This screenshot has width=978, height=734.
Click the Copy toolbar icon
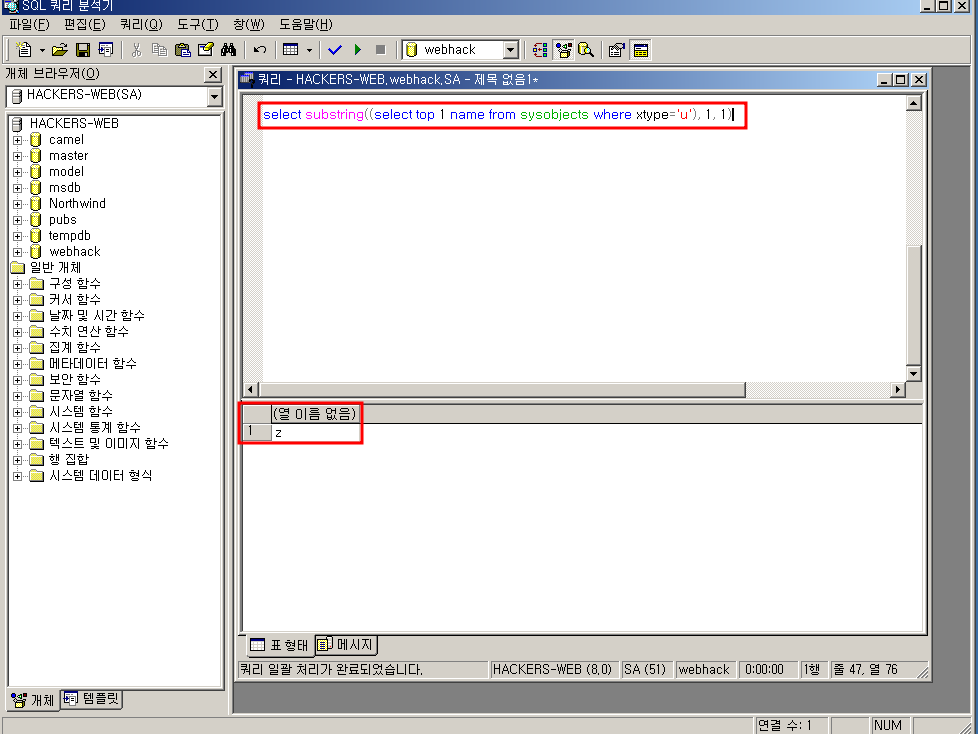tap(160, 50)
